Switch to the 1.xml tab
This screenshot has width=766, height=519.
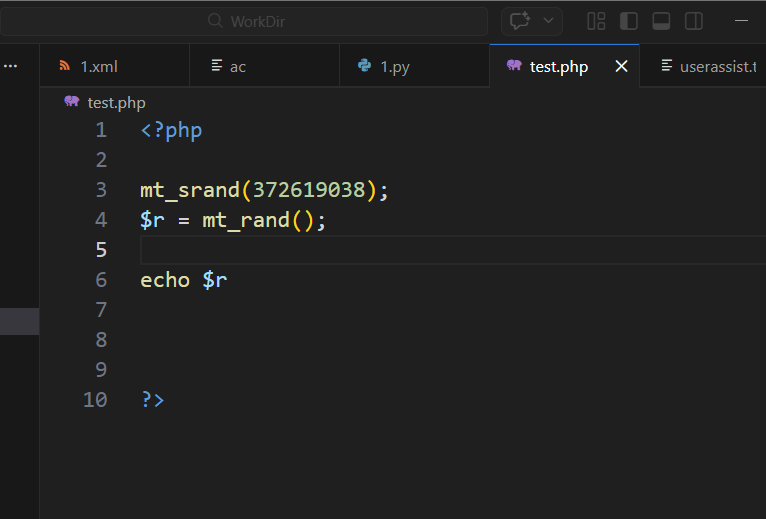pos(99,67)
